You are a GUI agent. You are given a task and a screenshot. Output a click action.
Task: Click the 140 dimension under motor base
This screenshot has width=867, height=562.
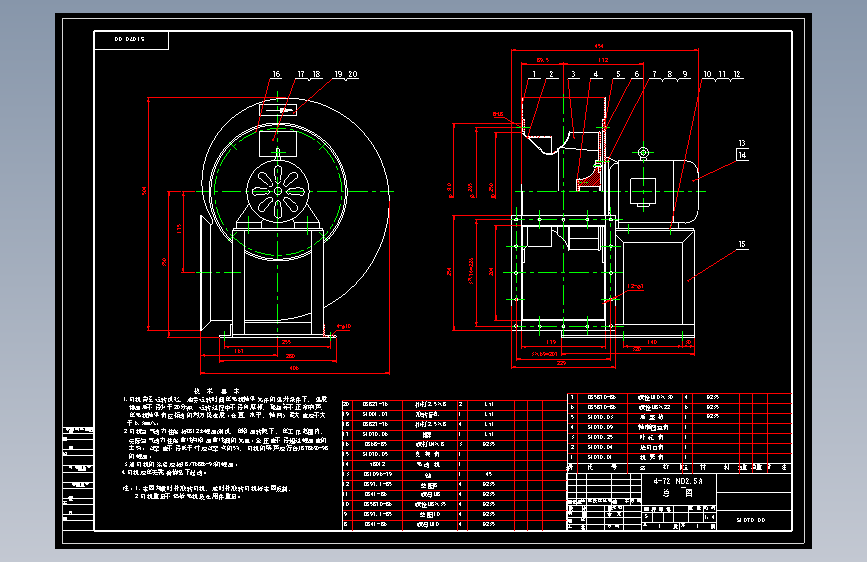[652, 342]
